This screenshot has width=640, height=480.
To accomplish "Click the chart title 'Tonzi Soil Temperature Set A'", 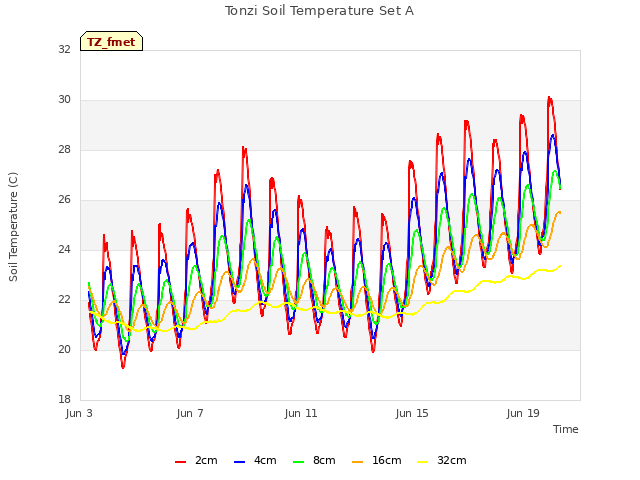I will [x=319, y=11].
